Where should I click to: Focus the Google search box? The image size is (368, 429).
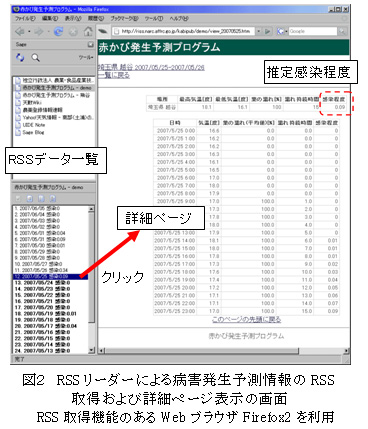(x=313, y=31)
